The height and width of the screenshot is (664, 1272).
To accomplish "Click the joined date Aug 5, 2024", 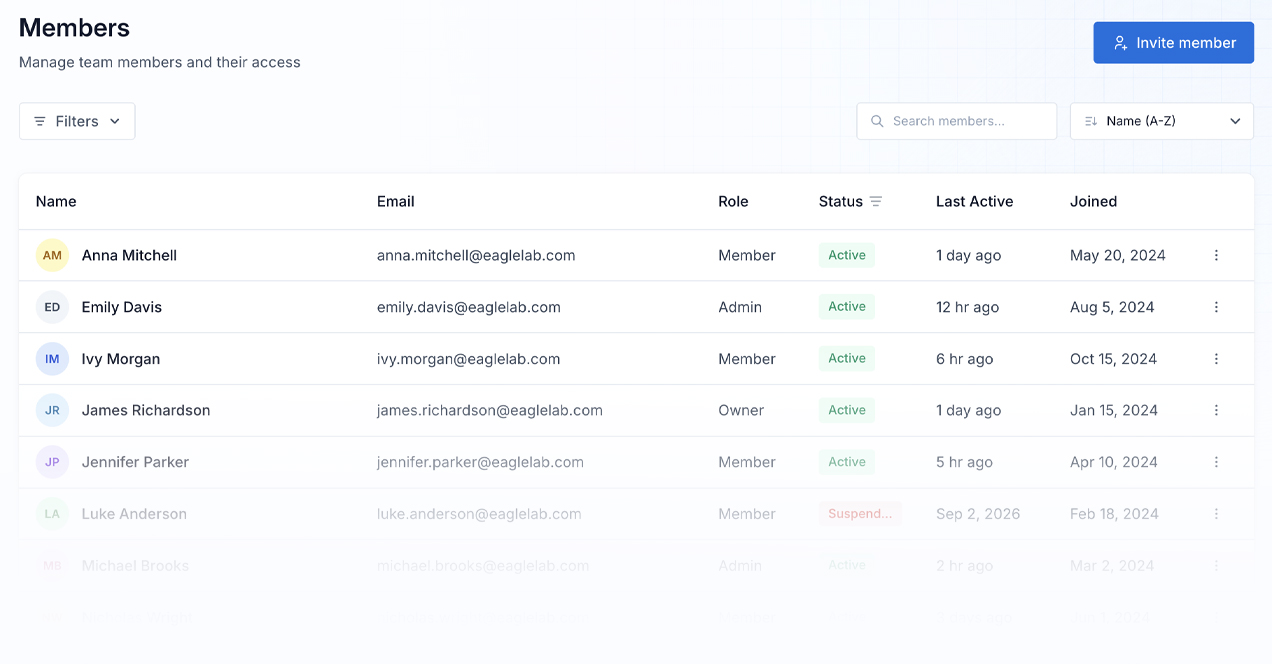I will [x=1112, y=307].
